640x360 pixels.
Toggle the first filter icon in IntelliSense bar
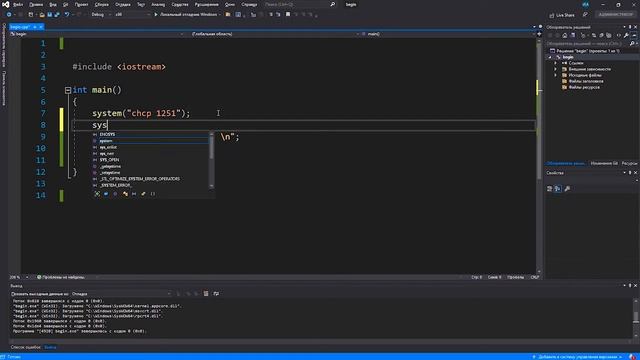point(97,194)
